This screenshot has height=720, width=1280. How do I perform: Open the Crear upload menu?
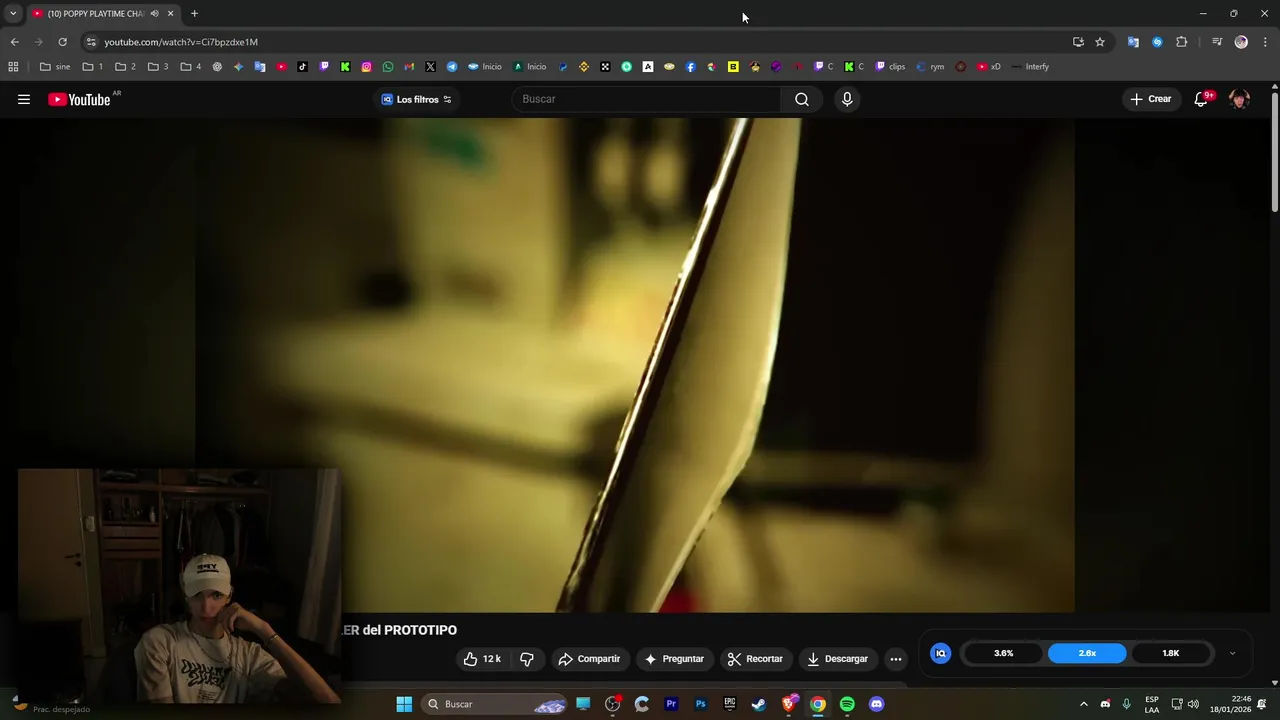click(x=1150, y=99)
